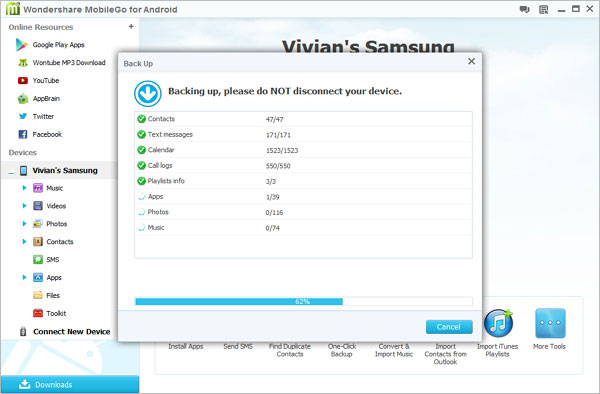
Task: Click the 62% backup progress bar
Action: point(303,301)
